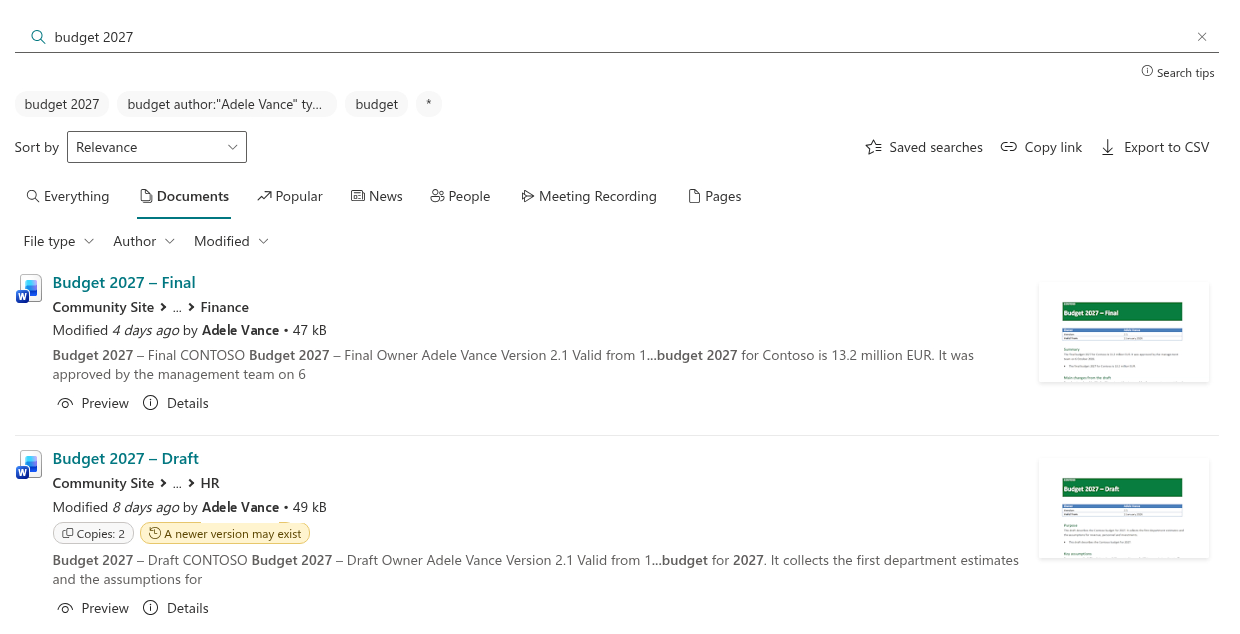Expand the Author filter

(x=144, y=241)
